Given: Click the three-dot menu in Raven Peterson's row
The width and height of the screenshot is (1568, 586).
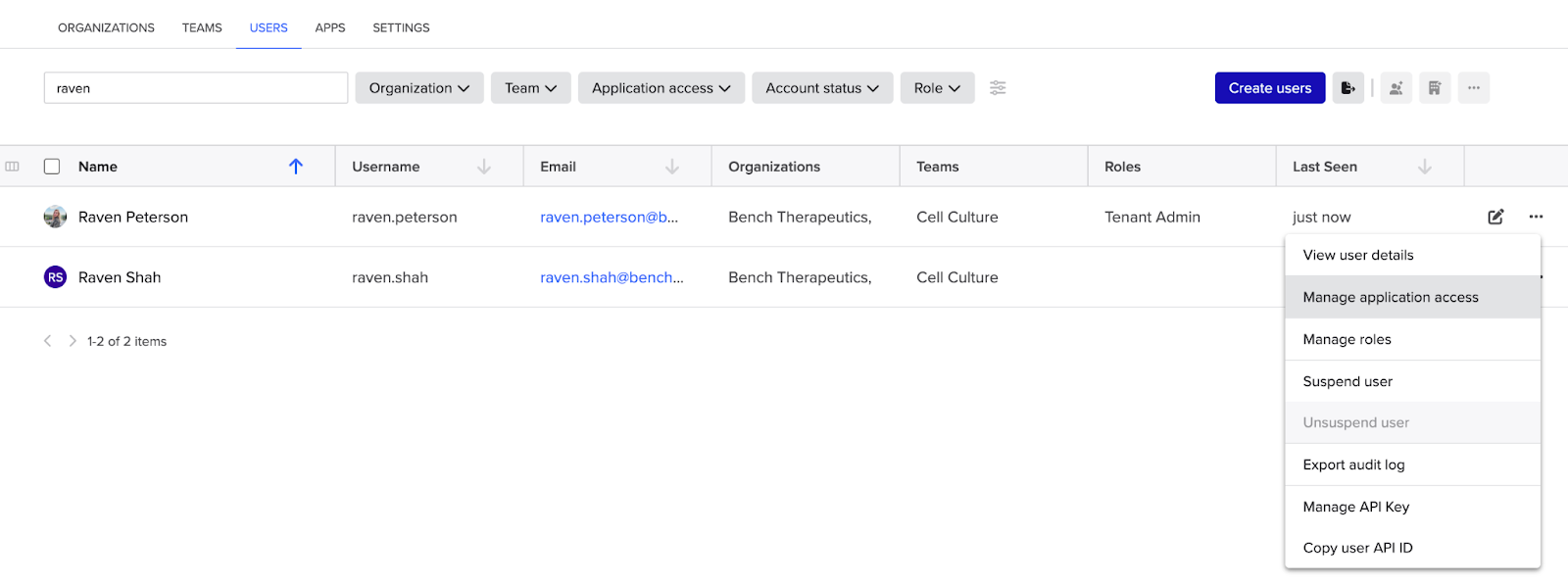Looking at the screenshot, I should coord(1536,217).
